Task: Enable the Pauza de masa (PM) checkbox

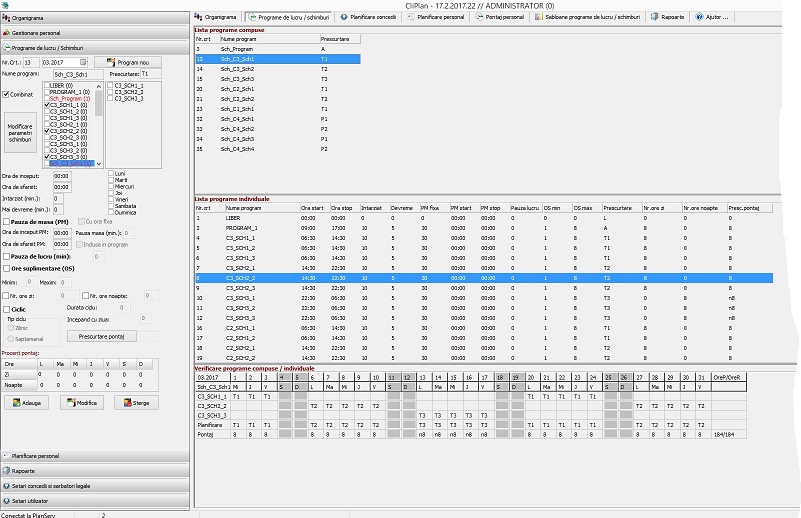Action: click(x=5, y=221)
